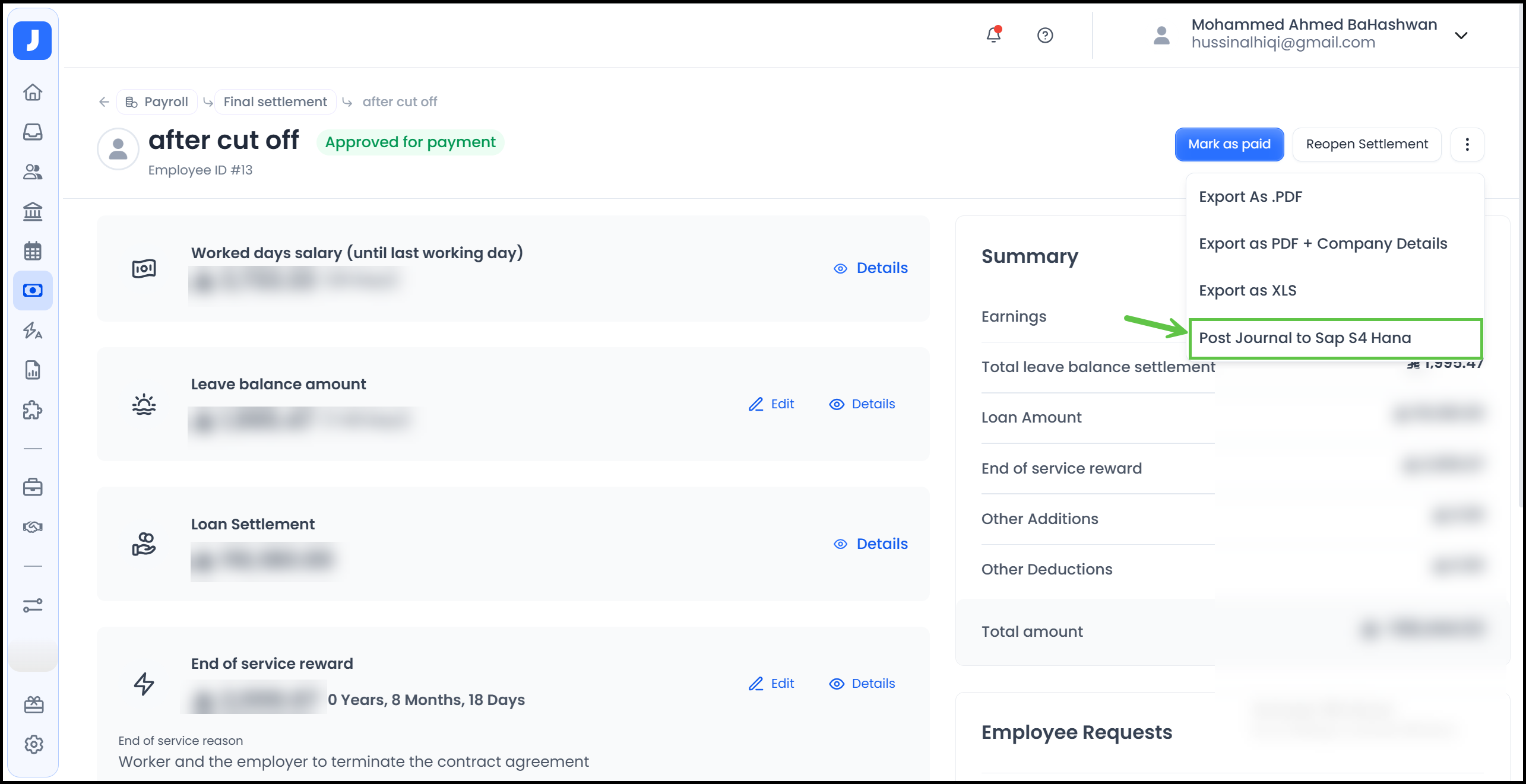Edit the End of service reward
1526x784 pixels.
[x=771, y=684]
